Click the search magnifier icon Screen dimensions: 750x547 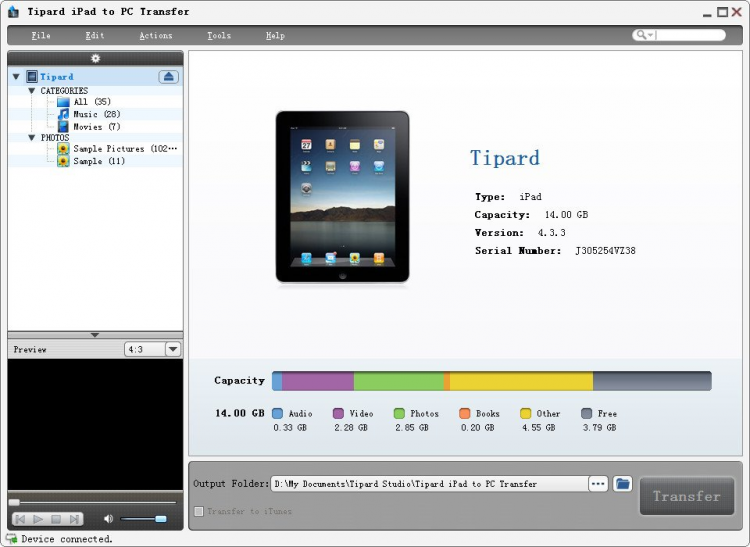641,35
